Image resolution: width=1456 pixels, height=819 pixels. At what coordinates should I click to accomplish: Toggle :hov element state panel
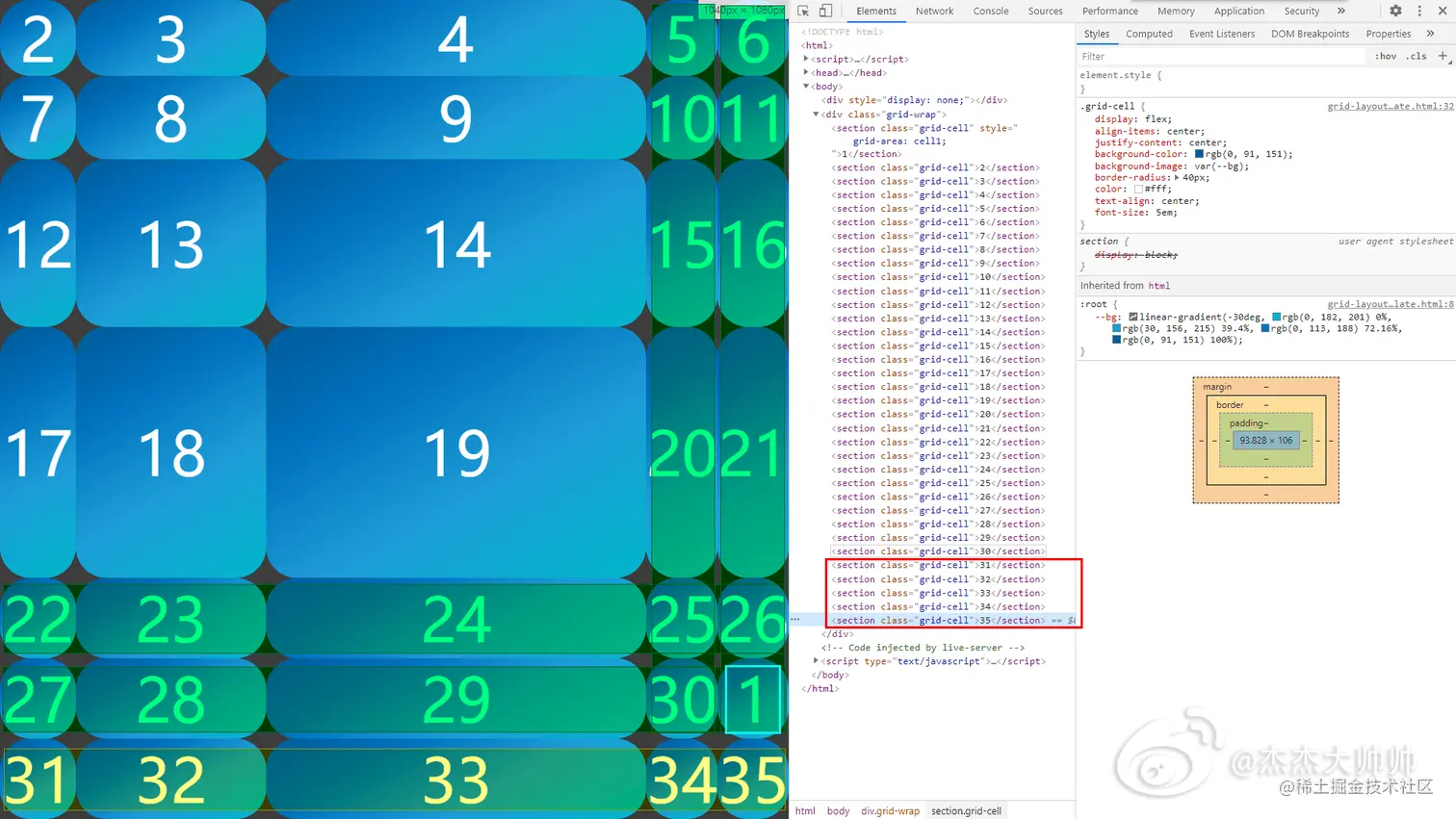coord(1386,56)
